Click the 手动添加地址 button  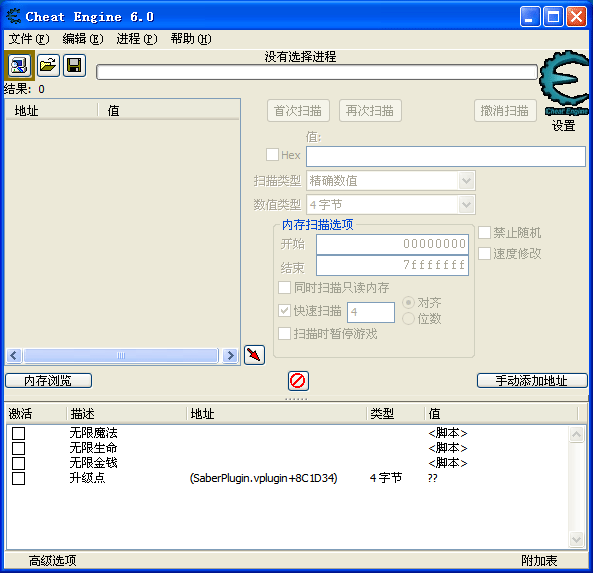click(x=532, y=380)
